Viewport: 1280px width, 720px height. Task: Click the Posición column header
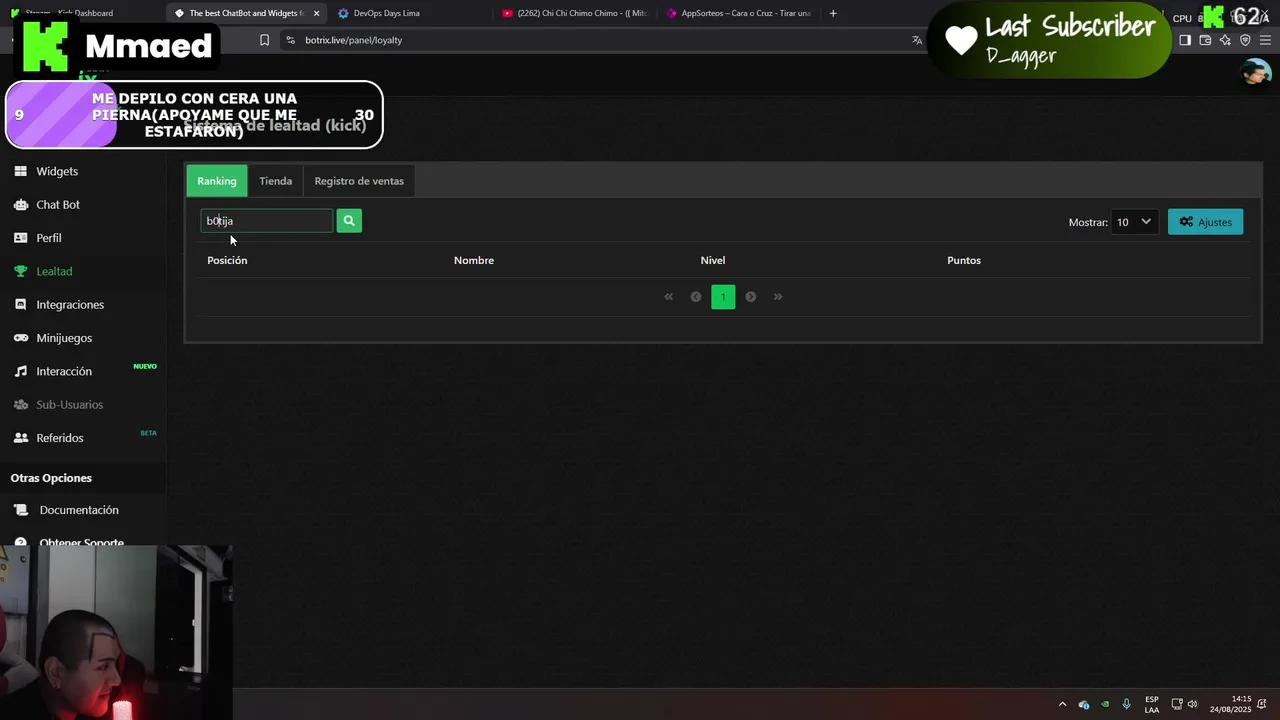click(x=227, y=260)
